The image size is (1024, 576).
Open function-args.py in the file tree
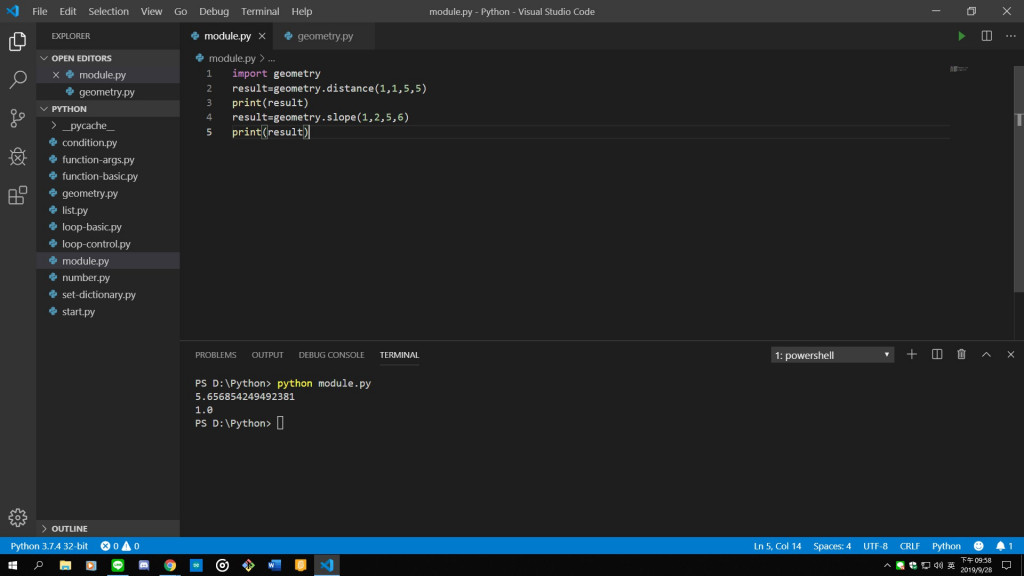[108, 159]
